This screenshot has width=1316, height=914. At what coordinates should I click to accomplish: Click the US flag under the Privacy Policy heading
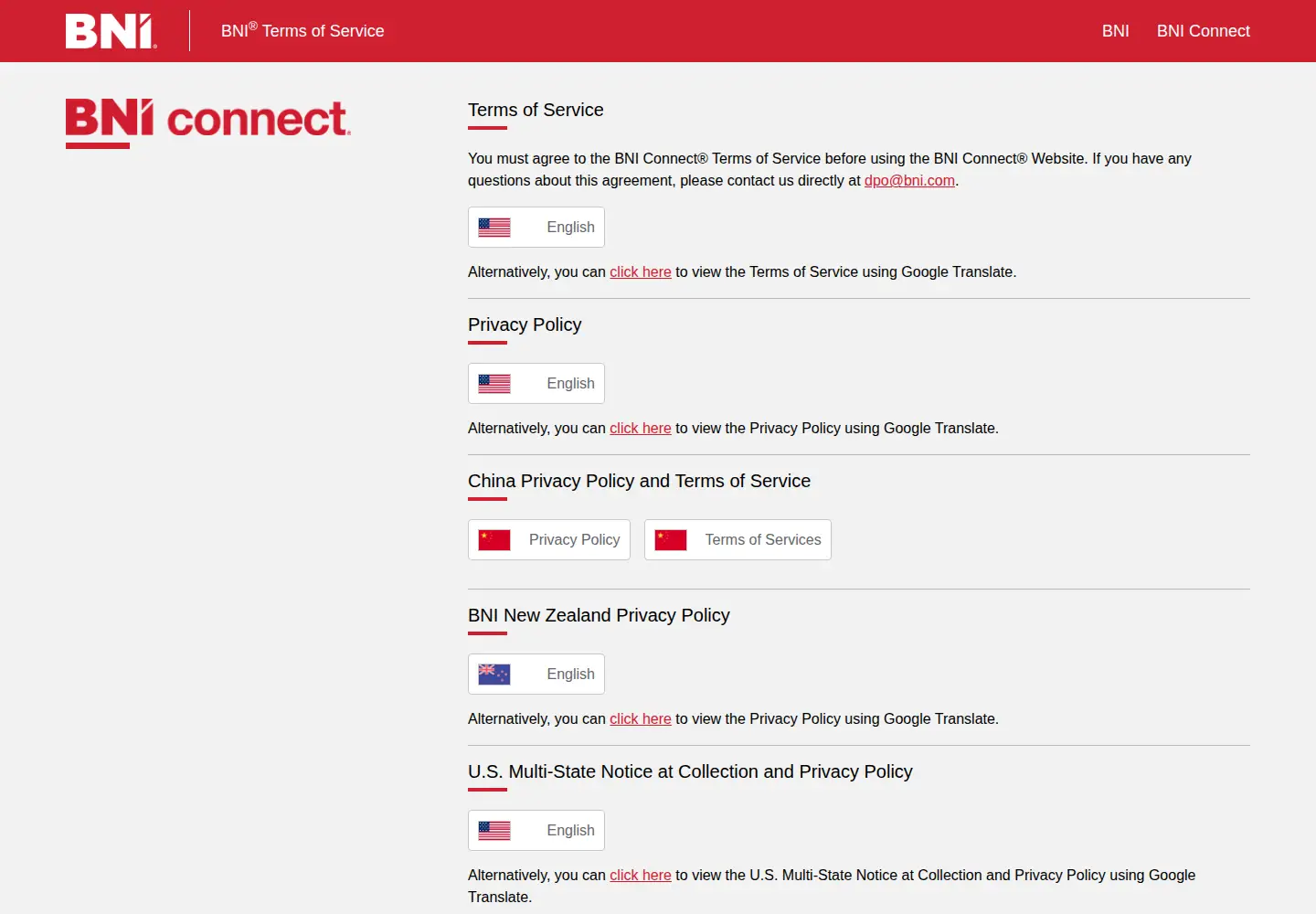point(494,384)
